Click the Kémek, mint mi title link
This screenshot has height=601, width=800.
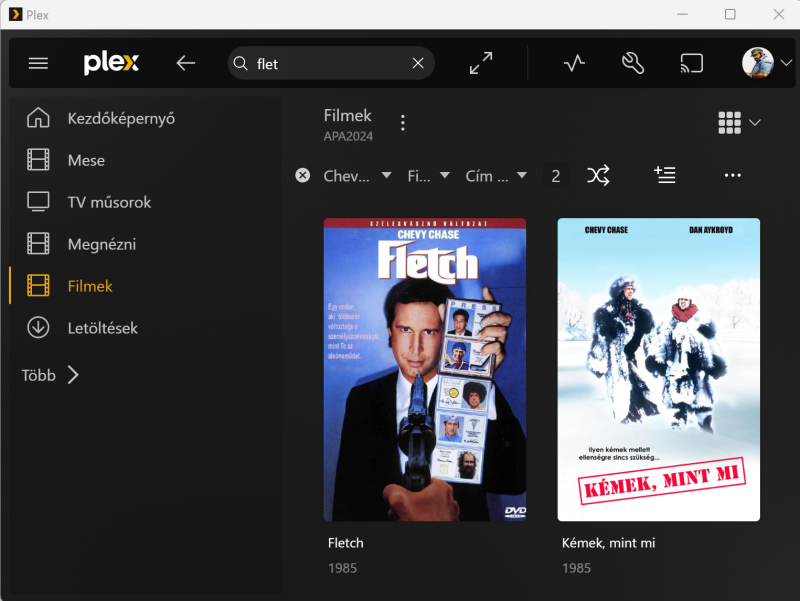(608, 543)
